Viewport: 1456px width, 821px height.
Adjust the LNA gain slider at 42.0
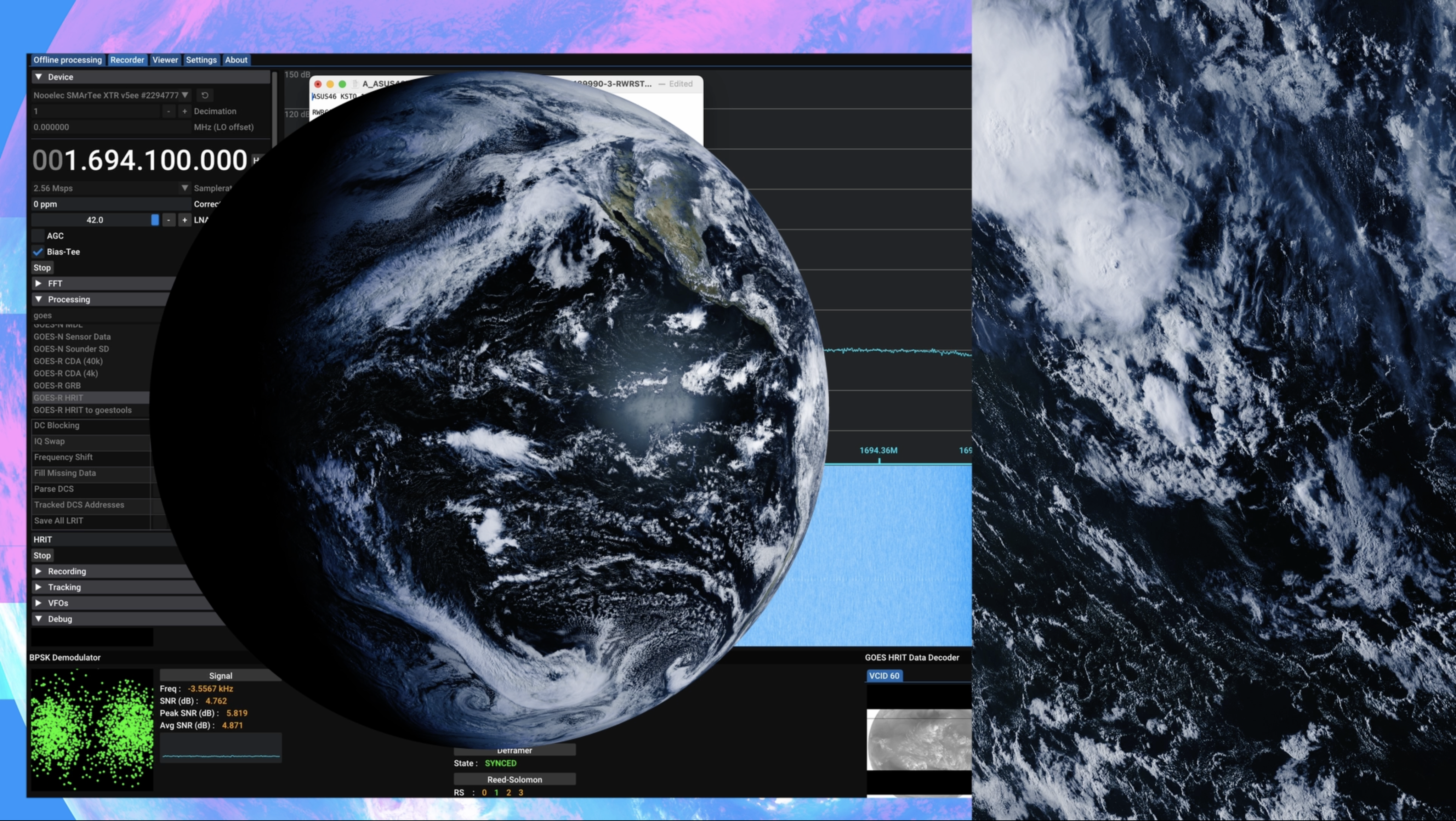[95, 220]
